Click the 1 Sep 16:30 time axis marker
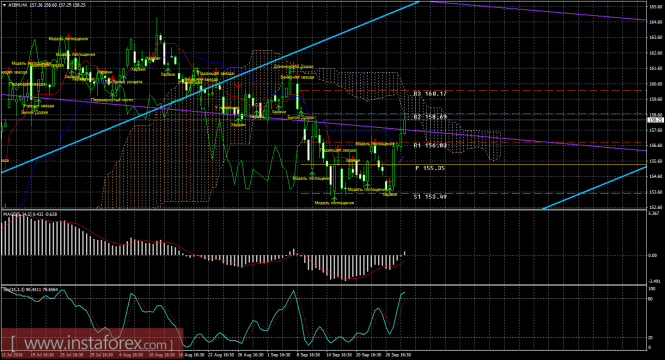 (279, 354)
